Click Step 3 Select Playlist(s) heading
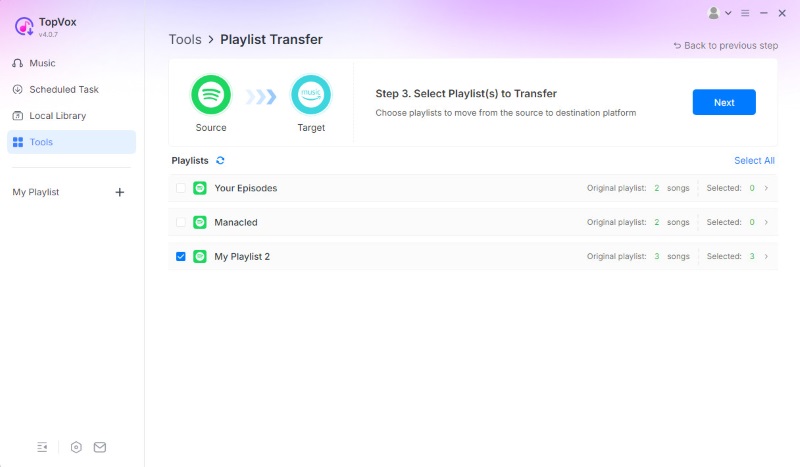The width and height of the screenshot is (800, 467). pos(466,94)
